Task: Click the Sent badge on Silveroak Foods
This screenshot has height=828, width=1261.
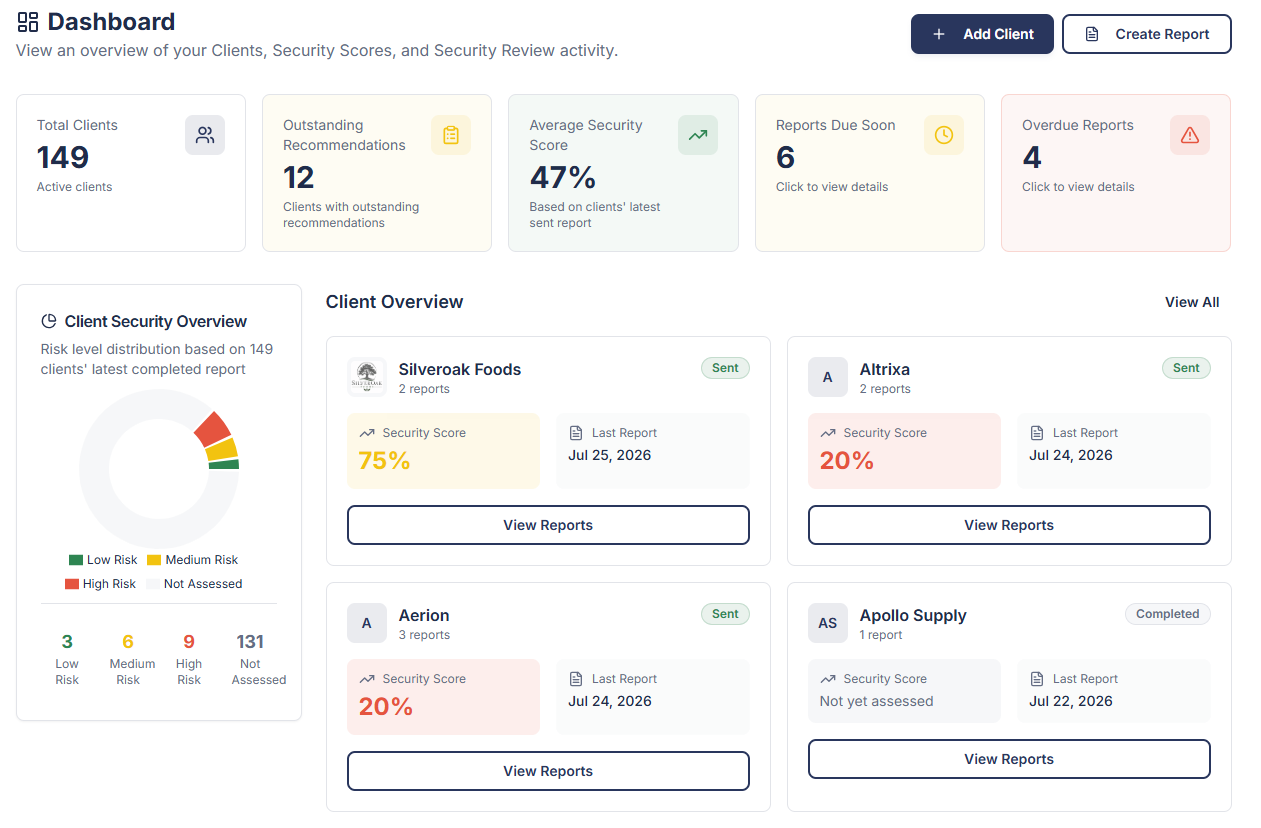Action: [725, 368]
